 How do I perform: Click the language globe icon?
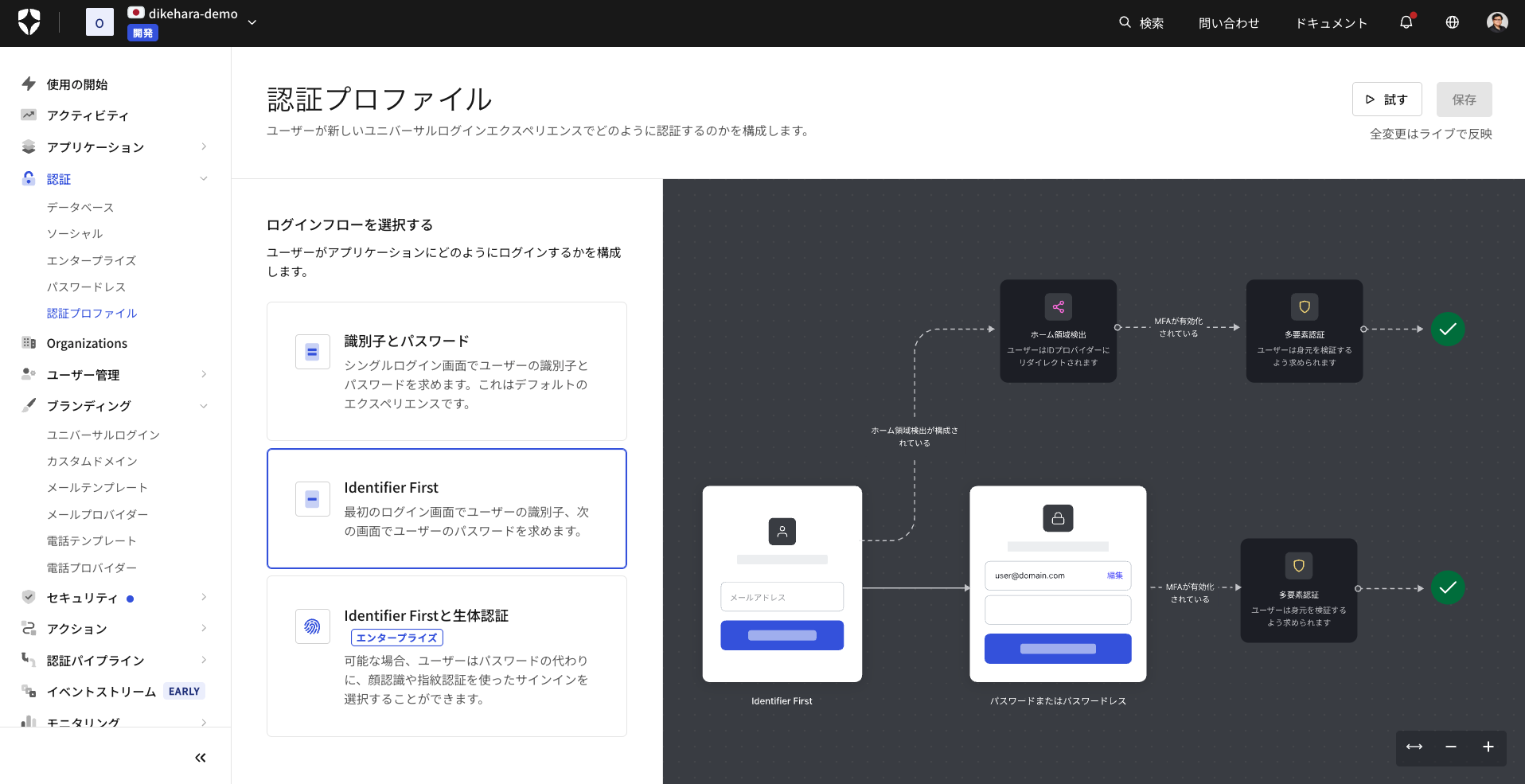(x=1451, y=22)
